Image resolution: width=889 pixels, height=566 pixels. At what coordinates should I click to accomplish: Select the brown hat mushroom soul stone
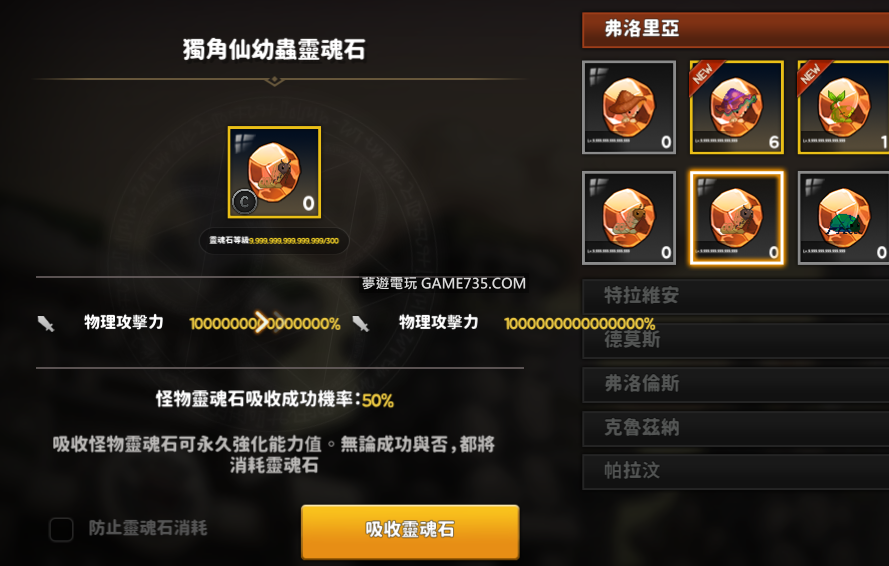click(629, 107)
